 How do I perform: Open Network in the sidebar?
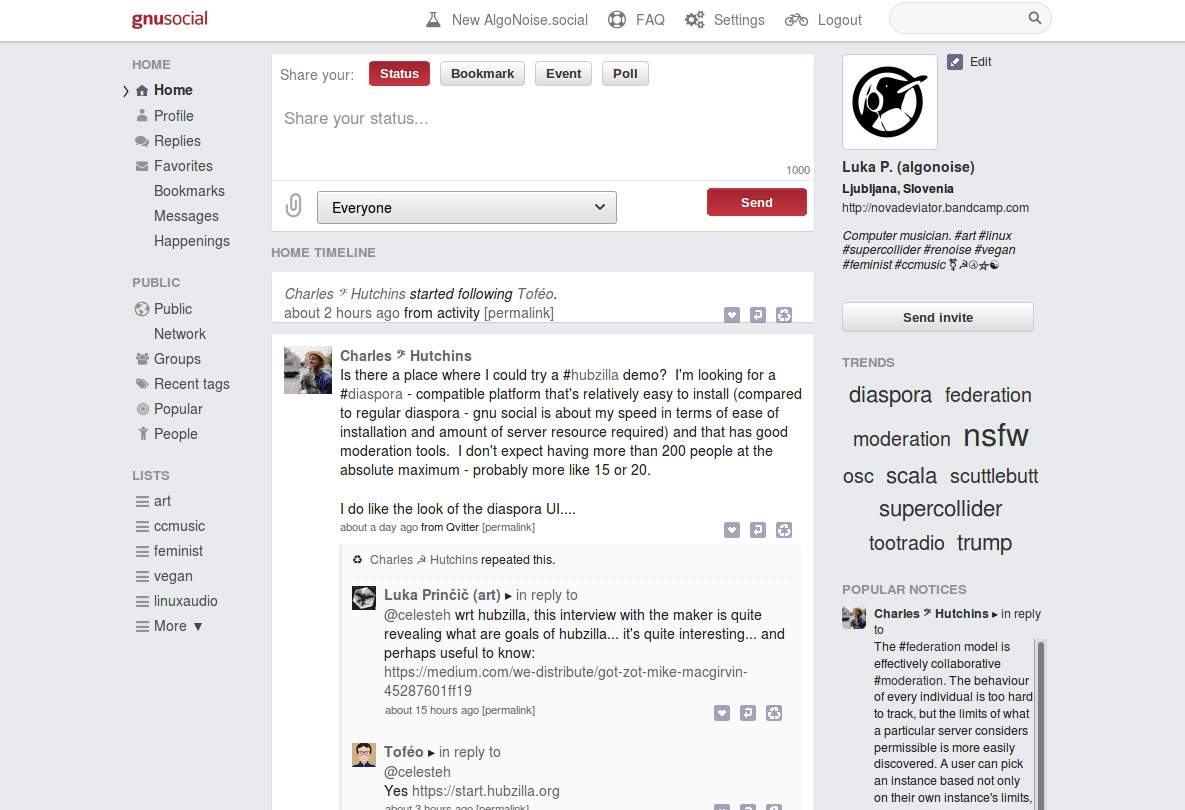coord(180,334)
